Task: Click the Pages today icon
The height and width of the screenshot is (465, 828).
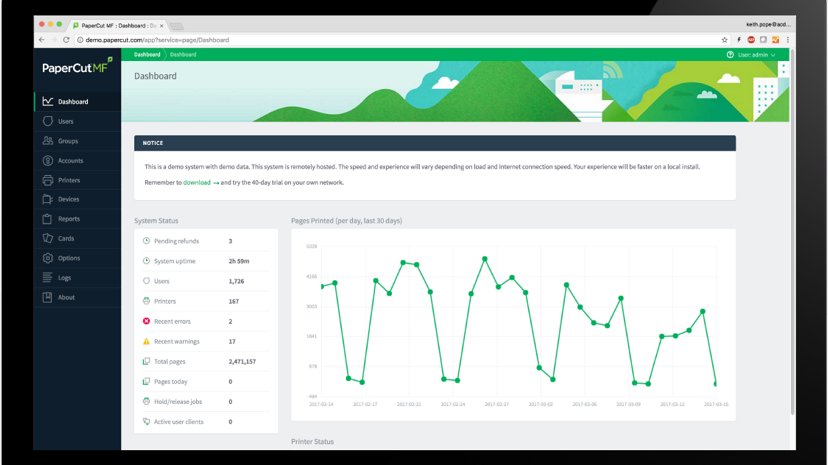Action: point(146,381)
